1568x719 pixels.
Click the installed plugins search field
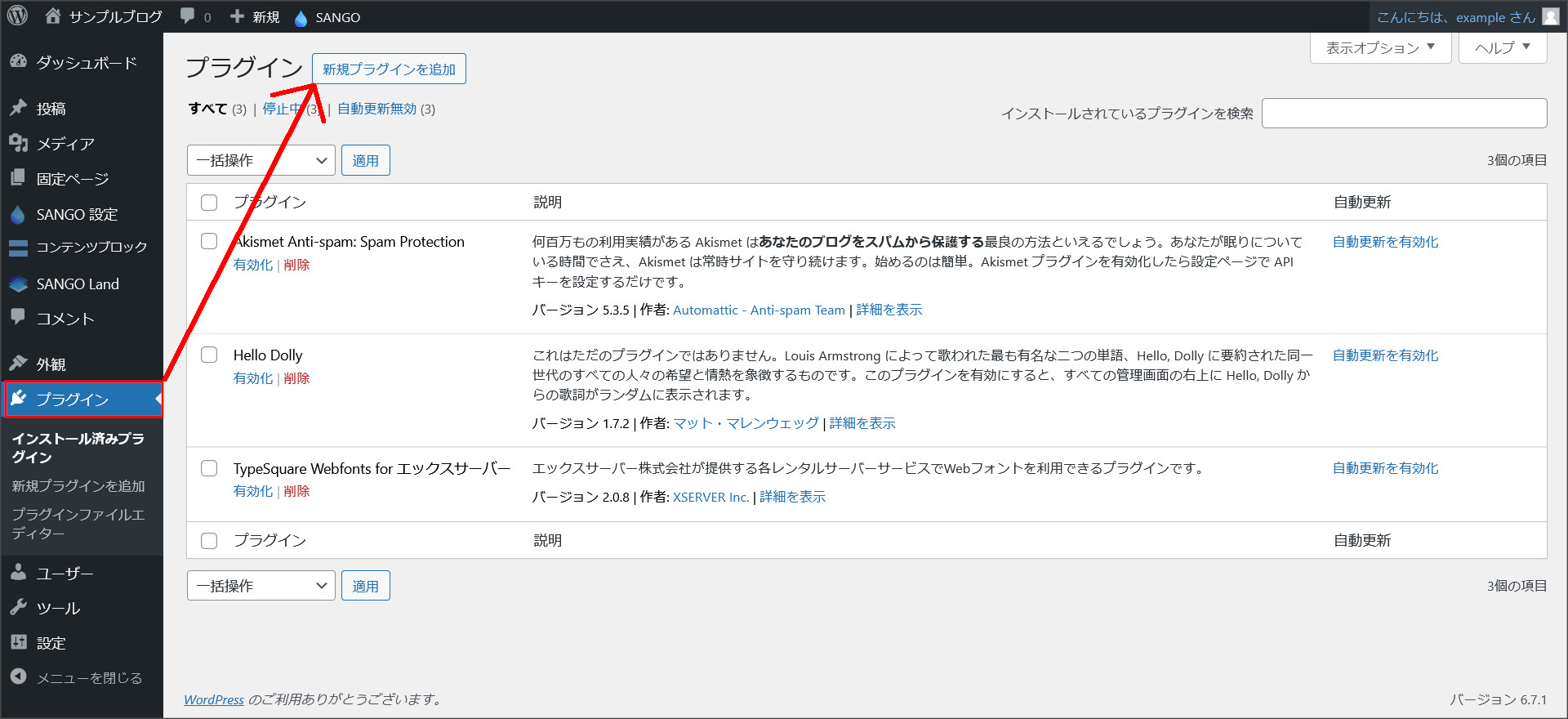pos(1404,114)
